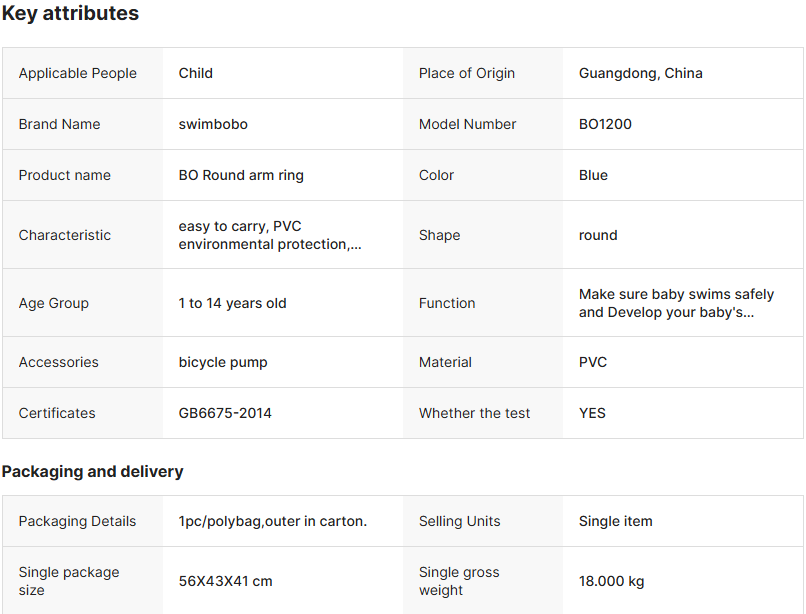Image resolution: width=806 pixels, height=614 pixels.
Task: Select the Guangdong, China origin value
Action: [x=640, y=73]
